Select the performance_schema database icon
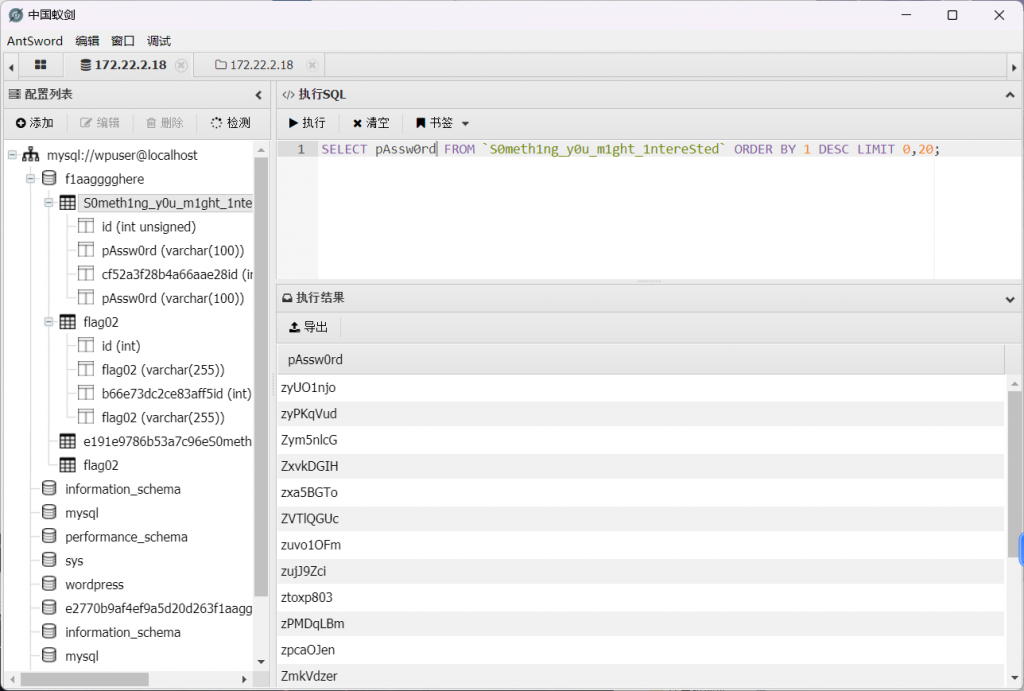Screen dimensions: 1024x691 point(49,536)
